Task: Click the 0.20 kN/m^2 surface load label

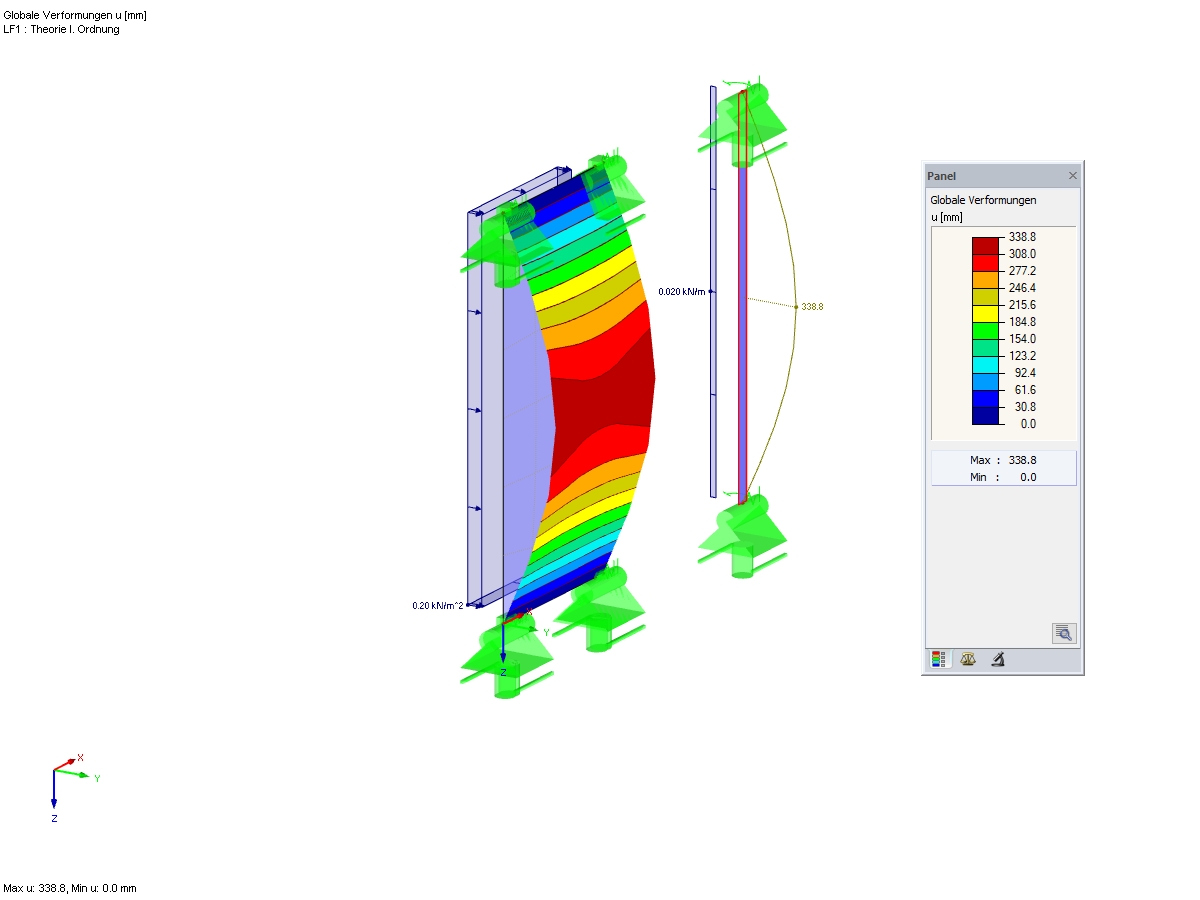Action: point(437,606)
